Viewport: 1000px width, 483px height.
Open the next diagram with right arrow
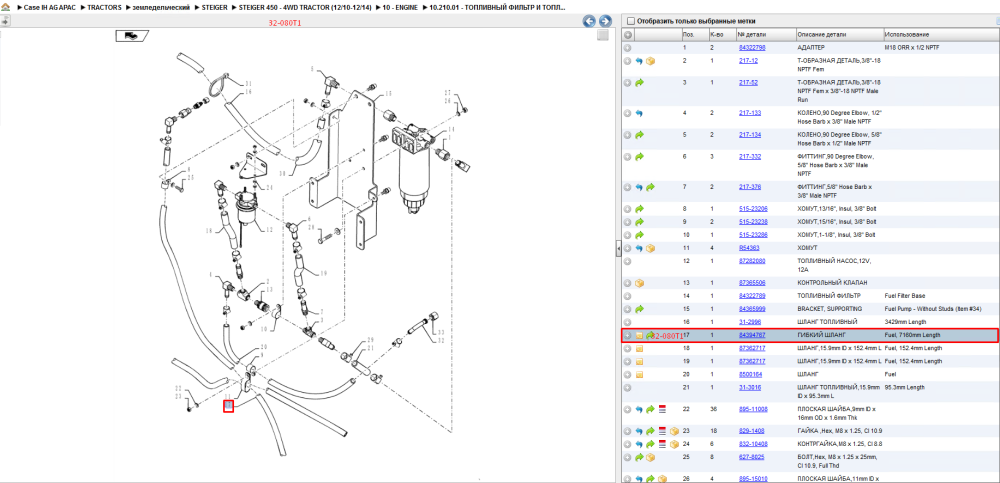[605, 21]
